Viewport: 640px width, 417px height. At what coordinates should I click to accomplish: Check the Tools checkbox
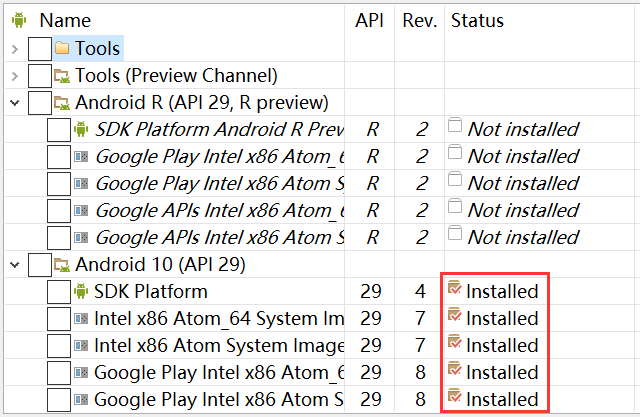39,48
